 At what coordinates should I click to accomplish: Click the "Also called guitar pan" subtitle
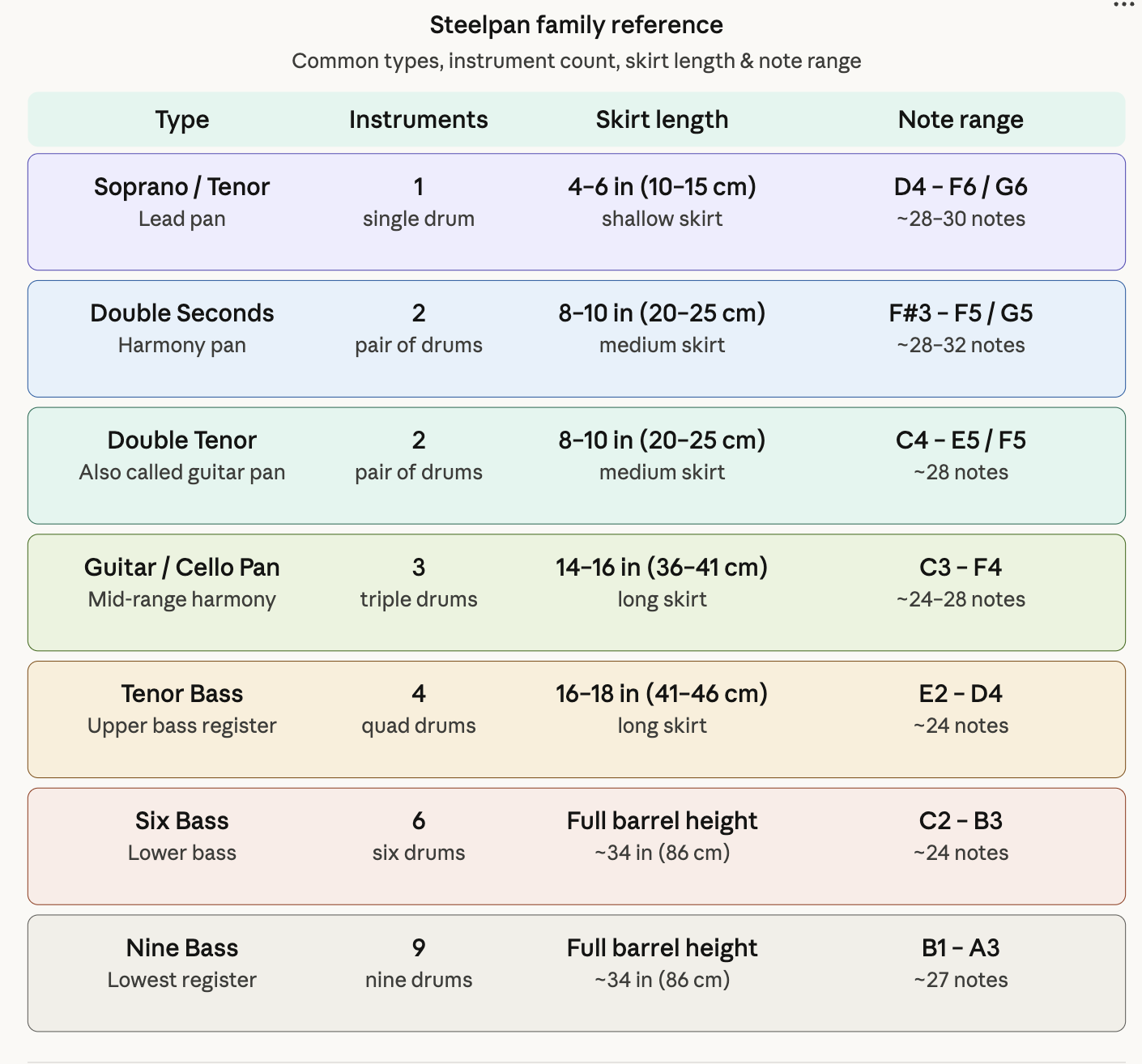click(182, 472)
